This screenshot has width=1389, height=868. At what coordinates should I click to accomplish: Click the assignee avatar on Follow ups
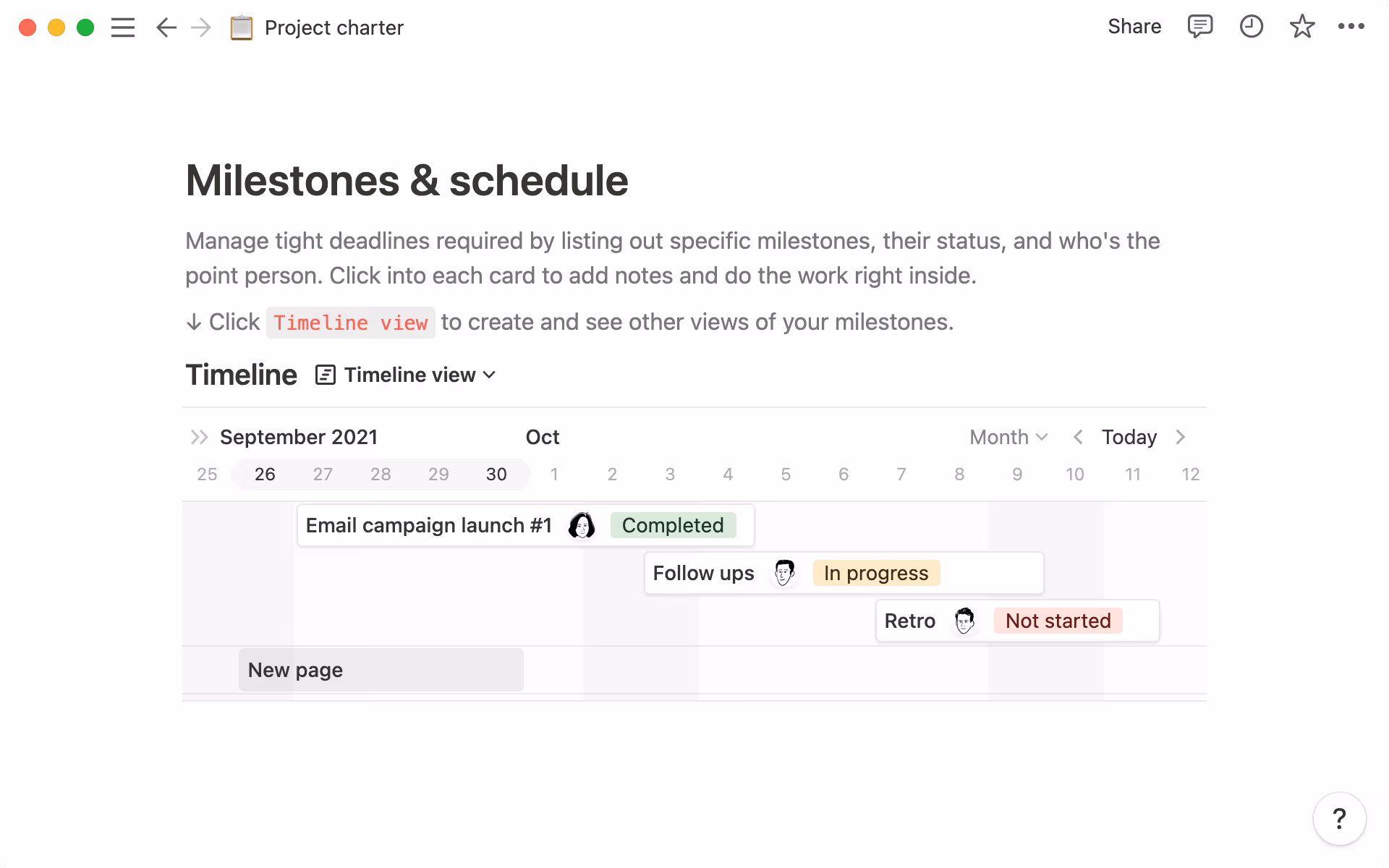point(784,572)
